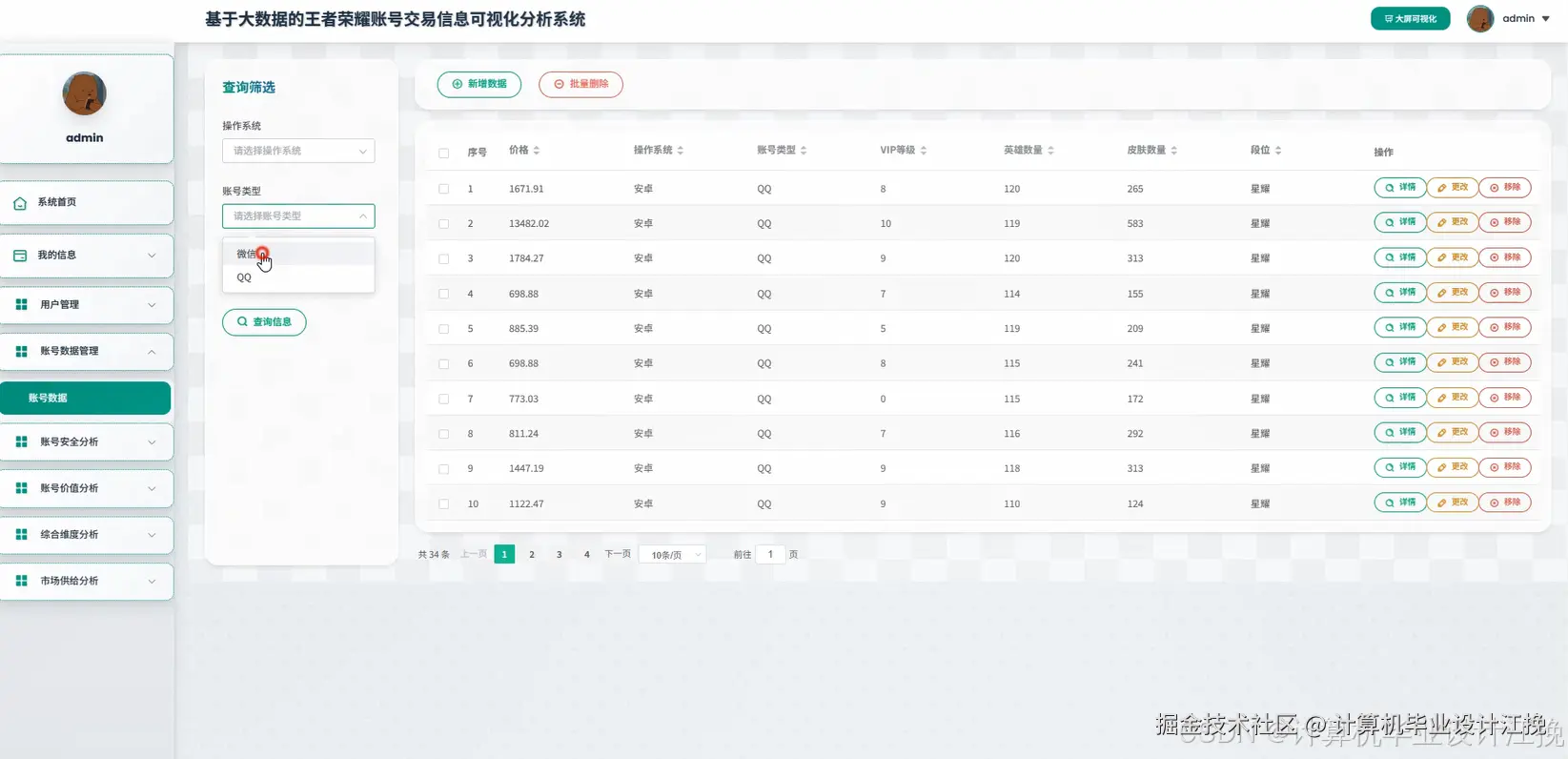The height and width of the screenshot is (759, 1568).
Task: Check the checkbox for row 4
Action: coord(443,294)
